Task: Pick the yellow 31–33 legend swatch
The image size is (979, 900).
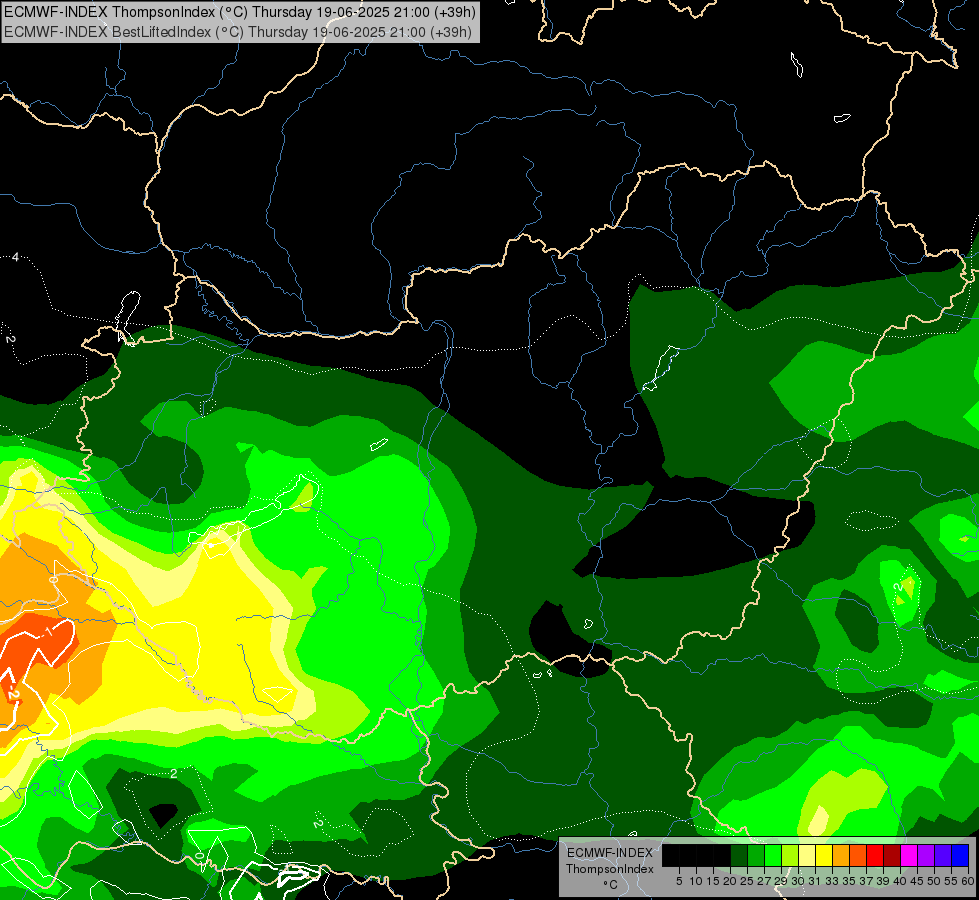Action: (824, 855)
